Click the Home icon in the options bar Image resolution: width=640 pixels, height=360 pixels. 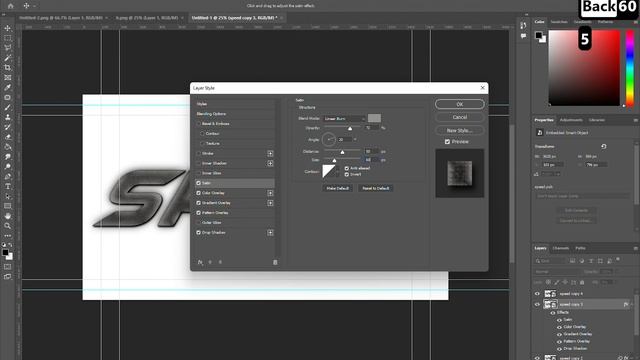11,6
